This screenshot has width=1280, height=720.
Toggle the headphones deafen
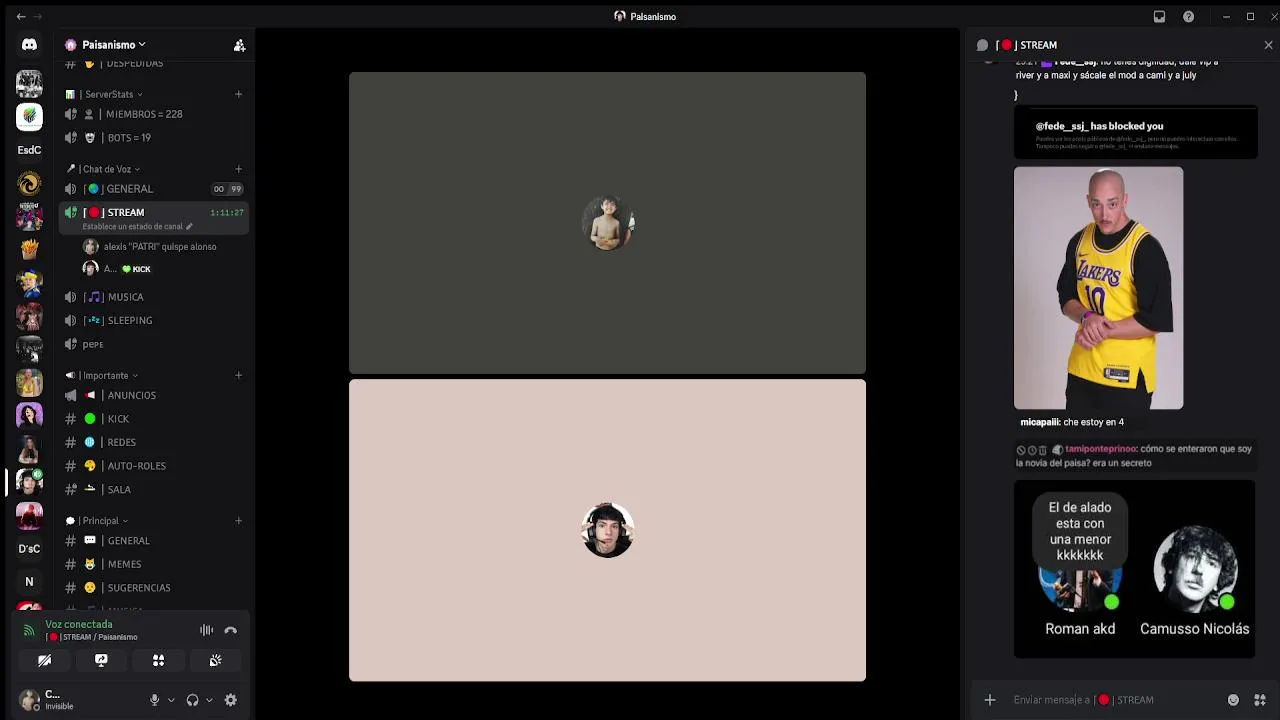[x=192, y=700]
